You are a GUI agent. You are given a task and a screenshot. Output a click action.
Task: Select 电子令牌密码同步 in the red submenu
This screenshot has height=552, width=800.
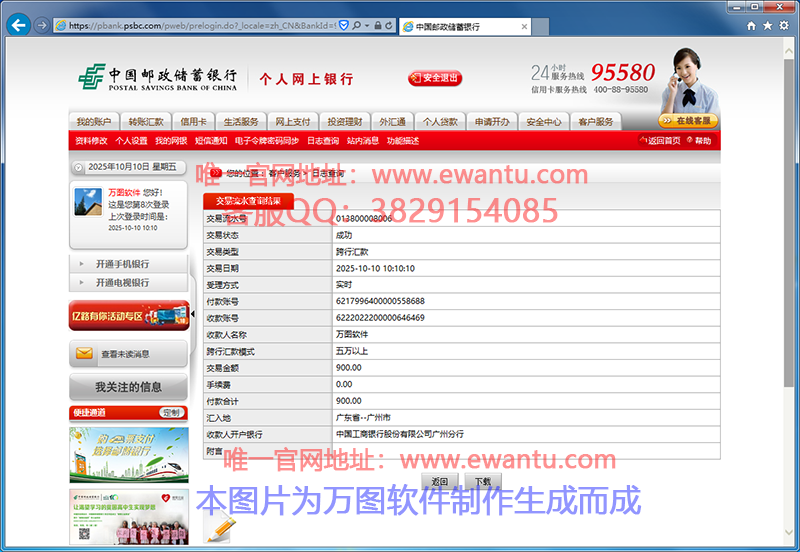267,141
